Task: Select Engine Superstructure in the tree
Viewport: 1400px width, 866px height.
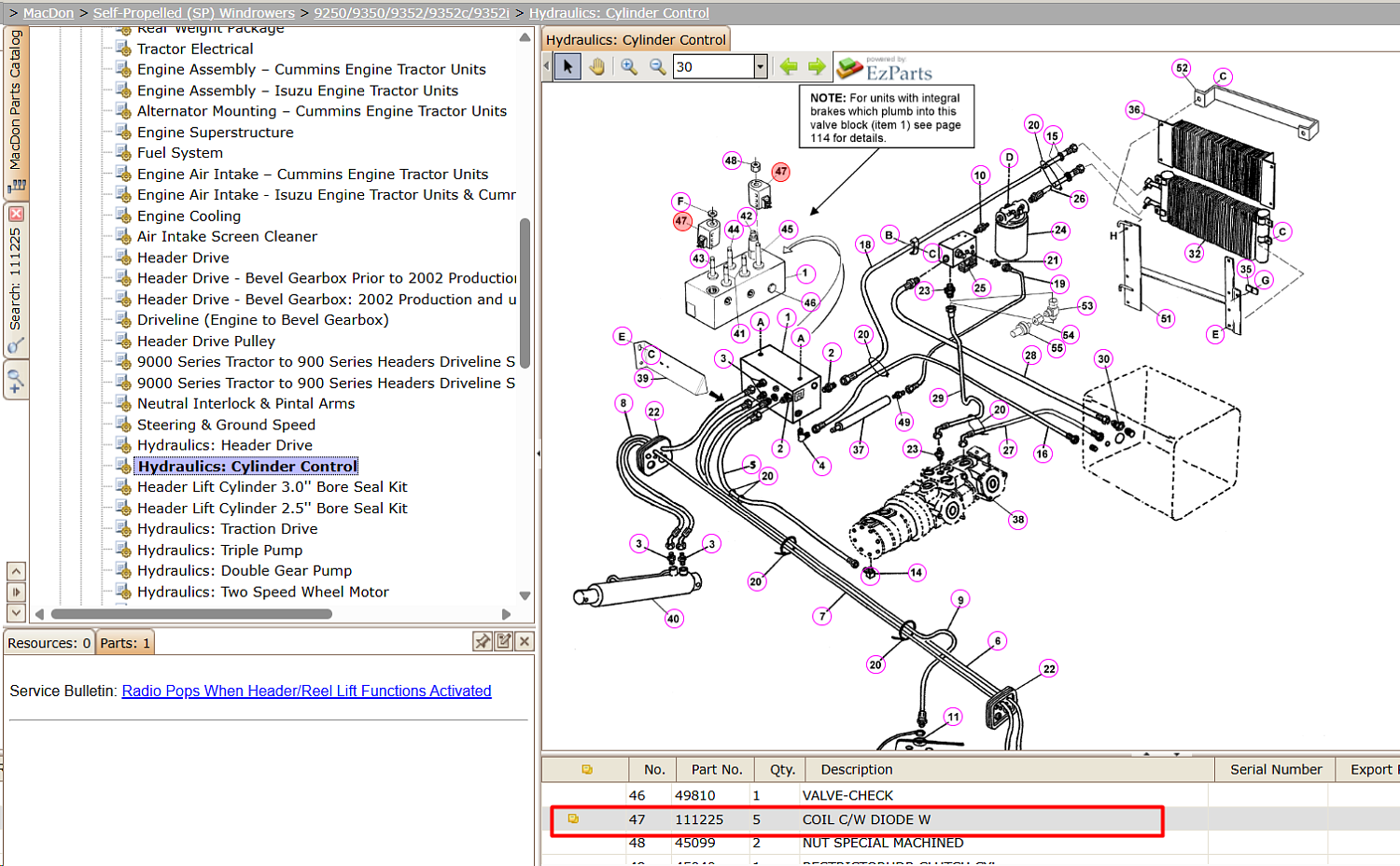Action: pyautogui.click(x=216, y=133)
